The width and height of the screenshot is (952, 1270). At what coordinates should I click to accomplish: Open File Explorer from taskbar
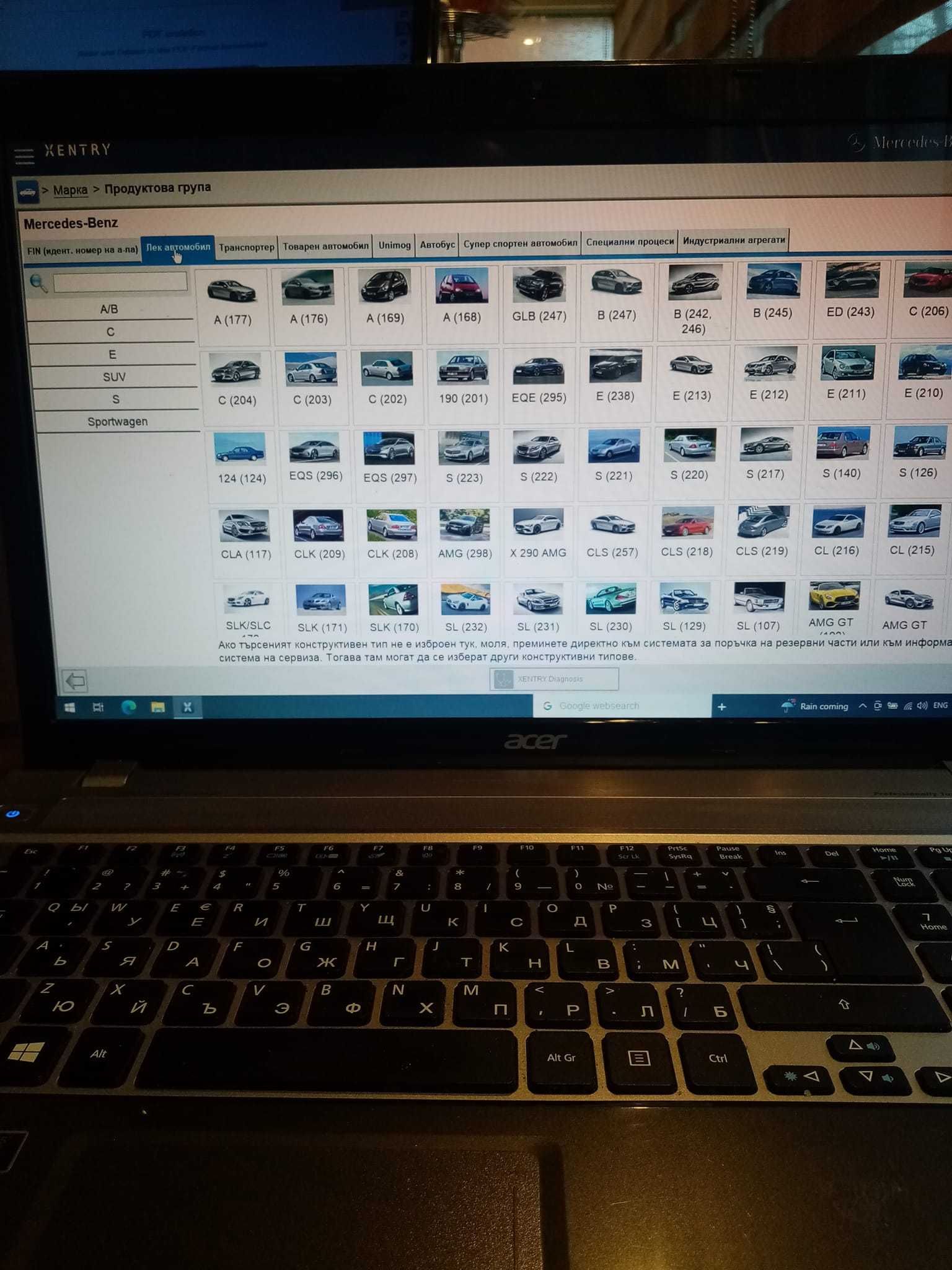[x=157, y=707]
